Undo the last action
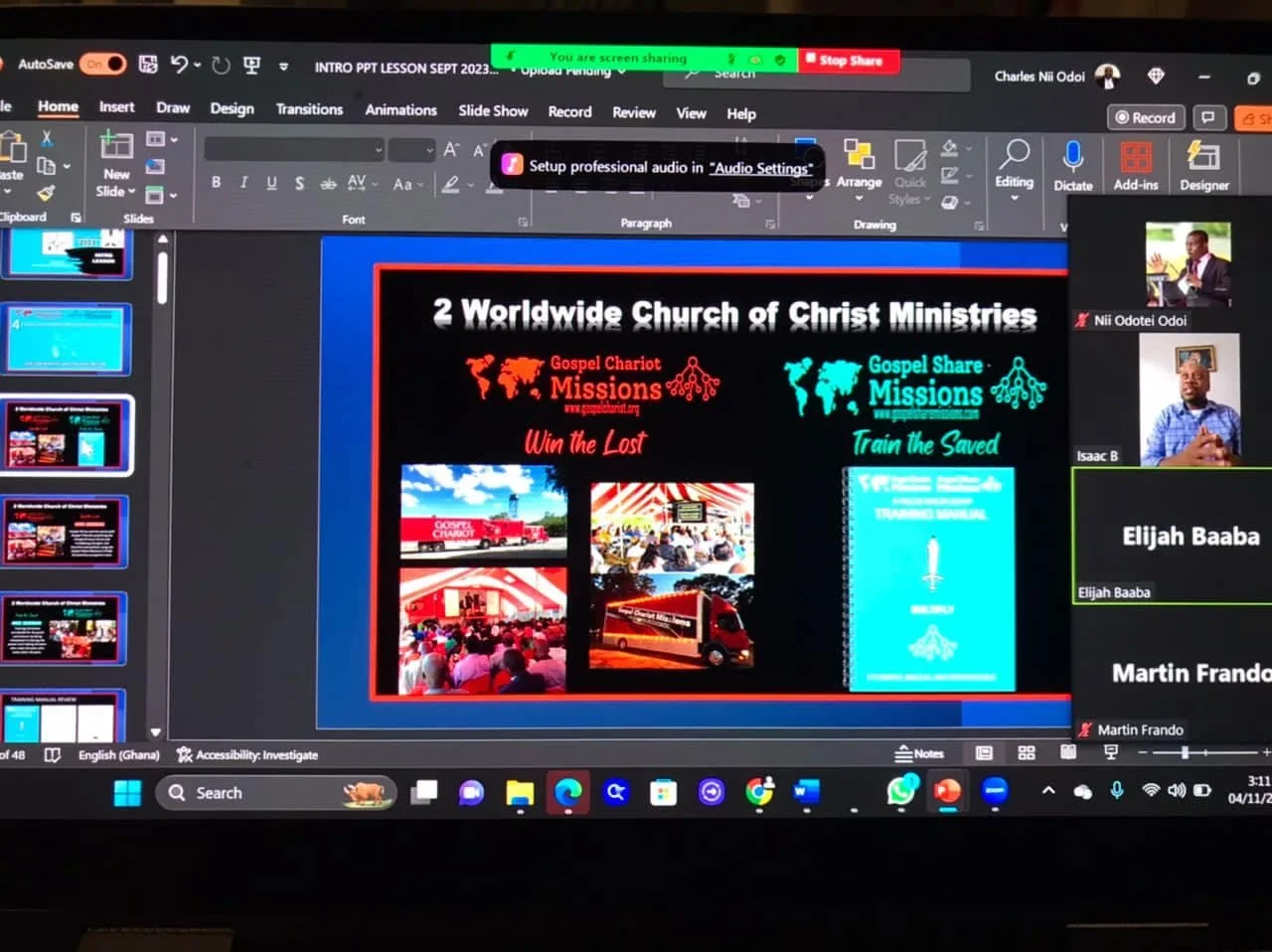1272x952 pixels. click(179, 65)
